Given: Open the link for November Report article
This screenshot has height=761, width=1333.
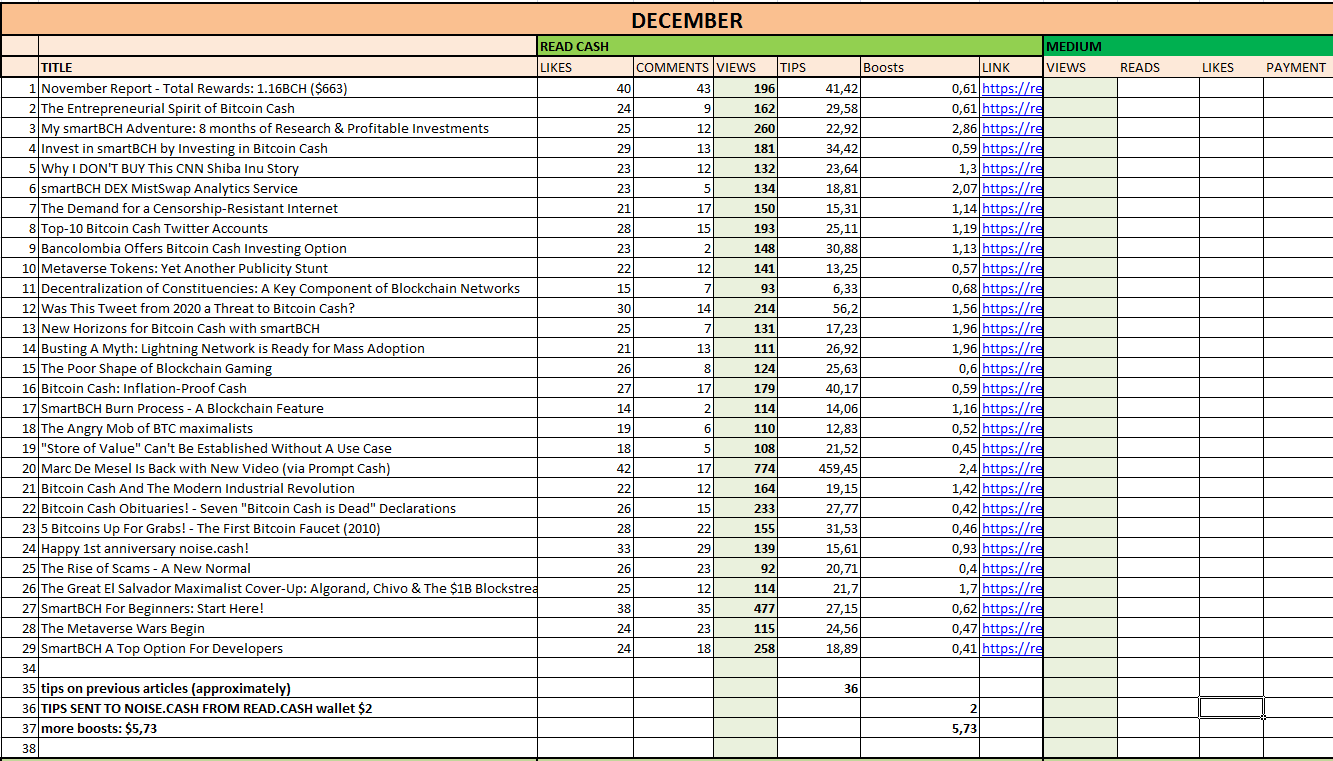Looking at the screenshot, I should click(x=1012, y=88).
